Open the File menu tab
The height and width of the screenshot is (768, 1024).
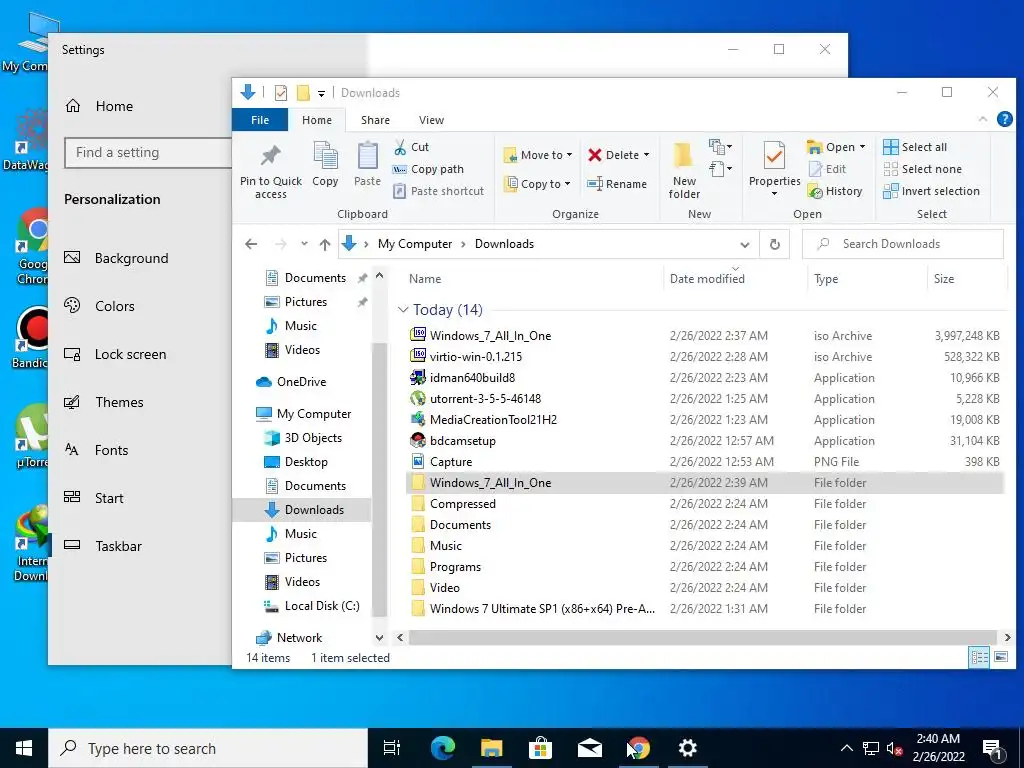(260, 120)
